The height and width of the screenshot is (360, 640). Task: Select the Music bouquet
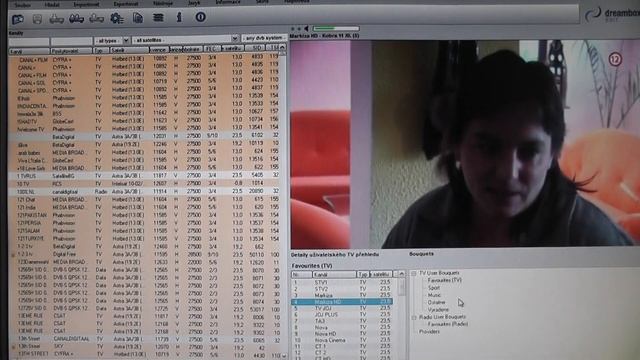coord(434,295)
